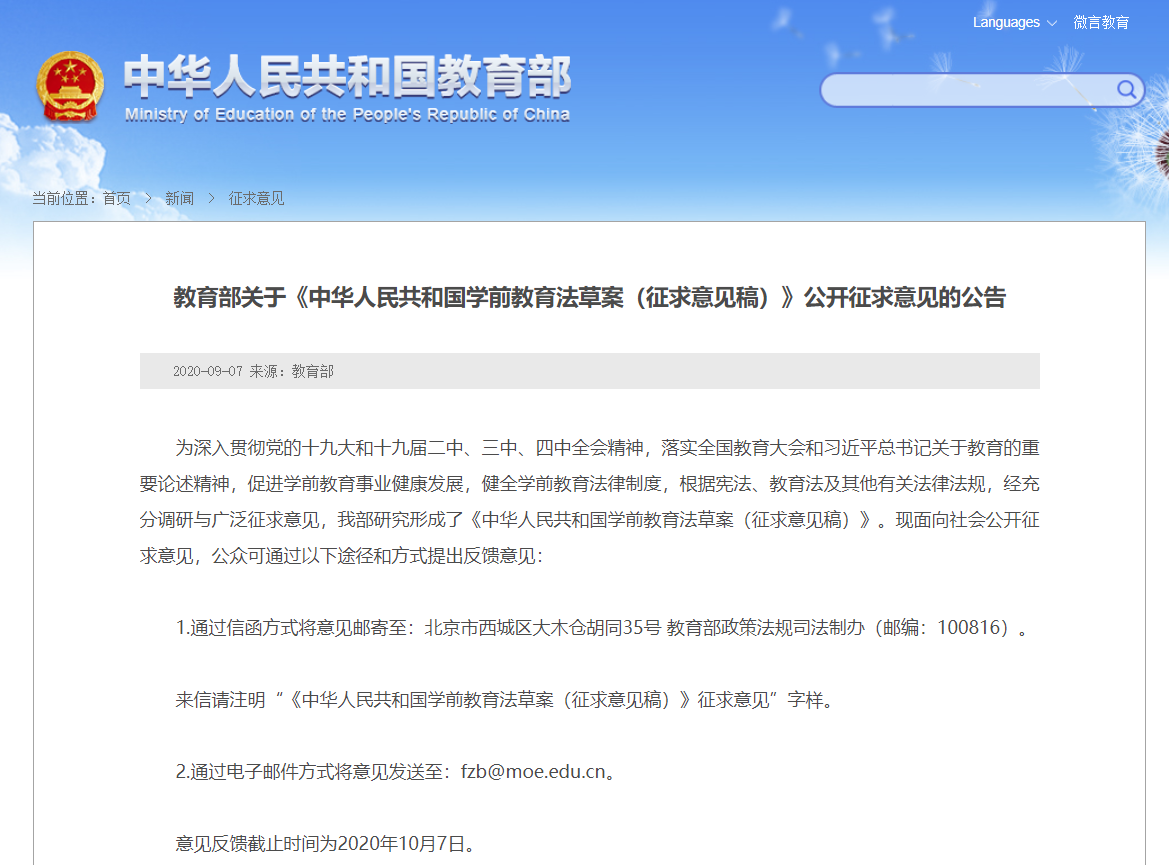Click 教育部政策法规司法制办 in the address line
The image size is (1169, 865).
coord(766,628)
